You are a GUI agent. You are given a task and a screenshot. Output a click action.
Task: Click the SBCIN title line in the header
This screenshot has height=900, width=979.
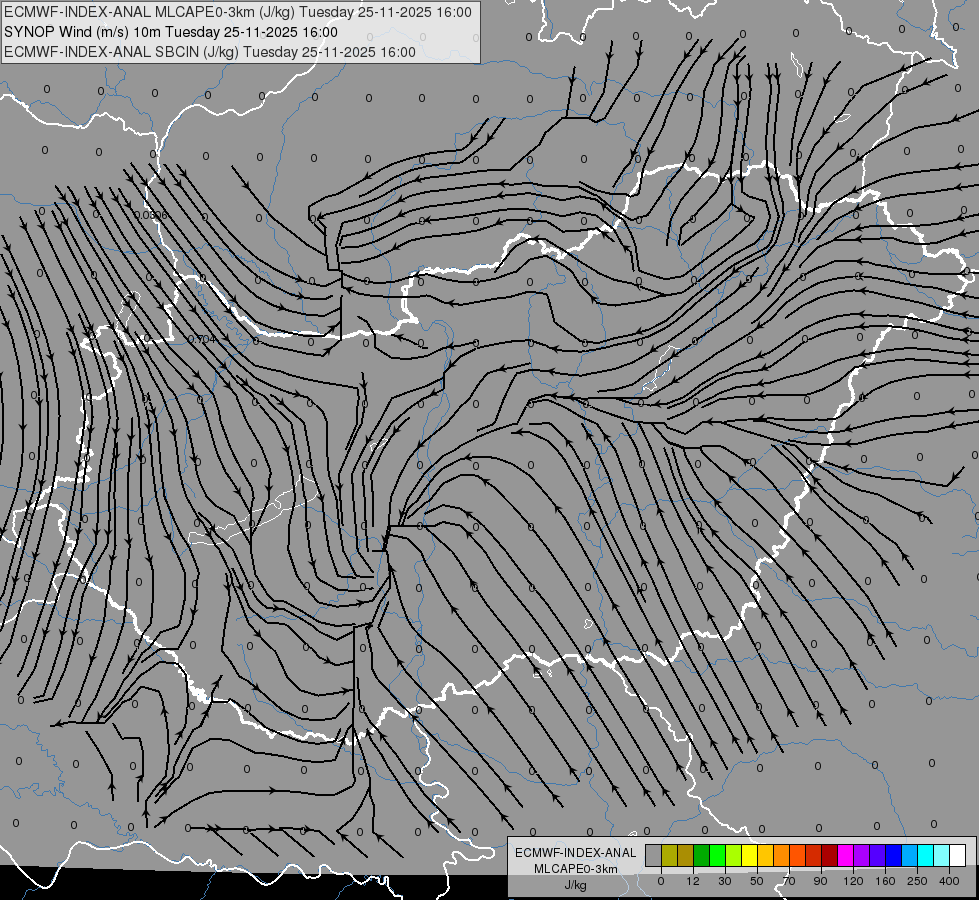click(x=210, y=52)
